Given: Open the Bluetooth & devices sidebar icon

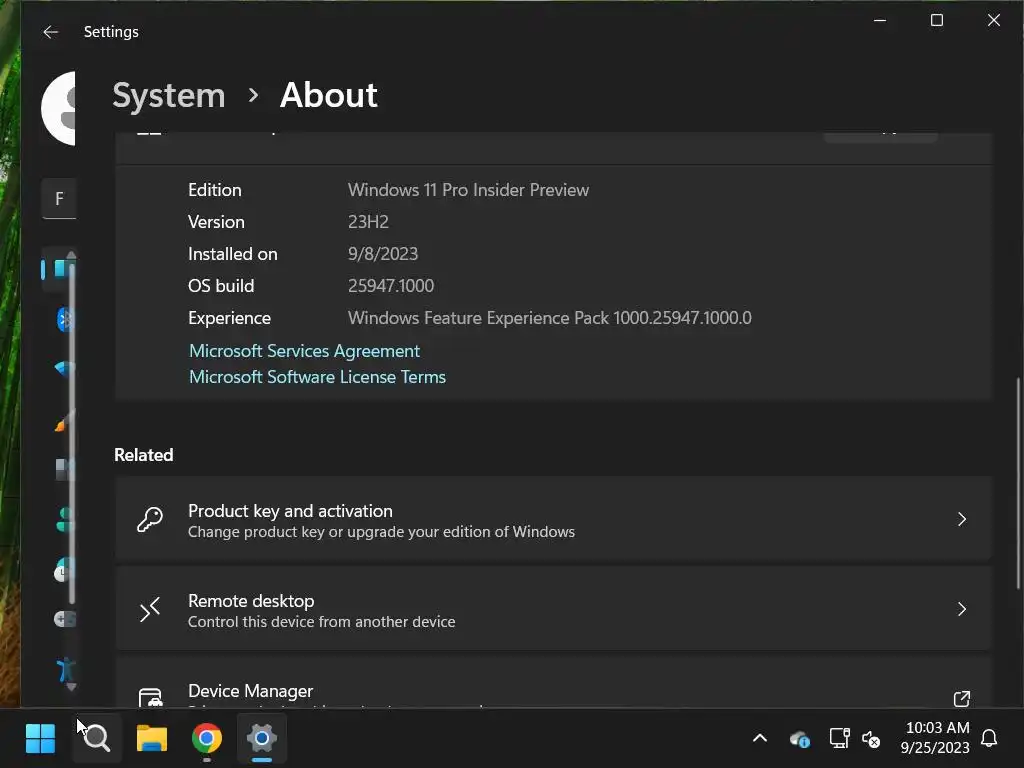Looking at the screenshot, I should 64,319.
